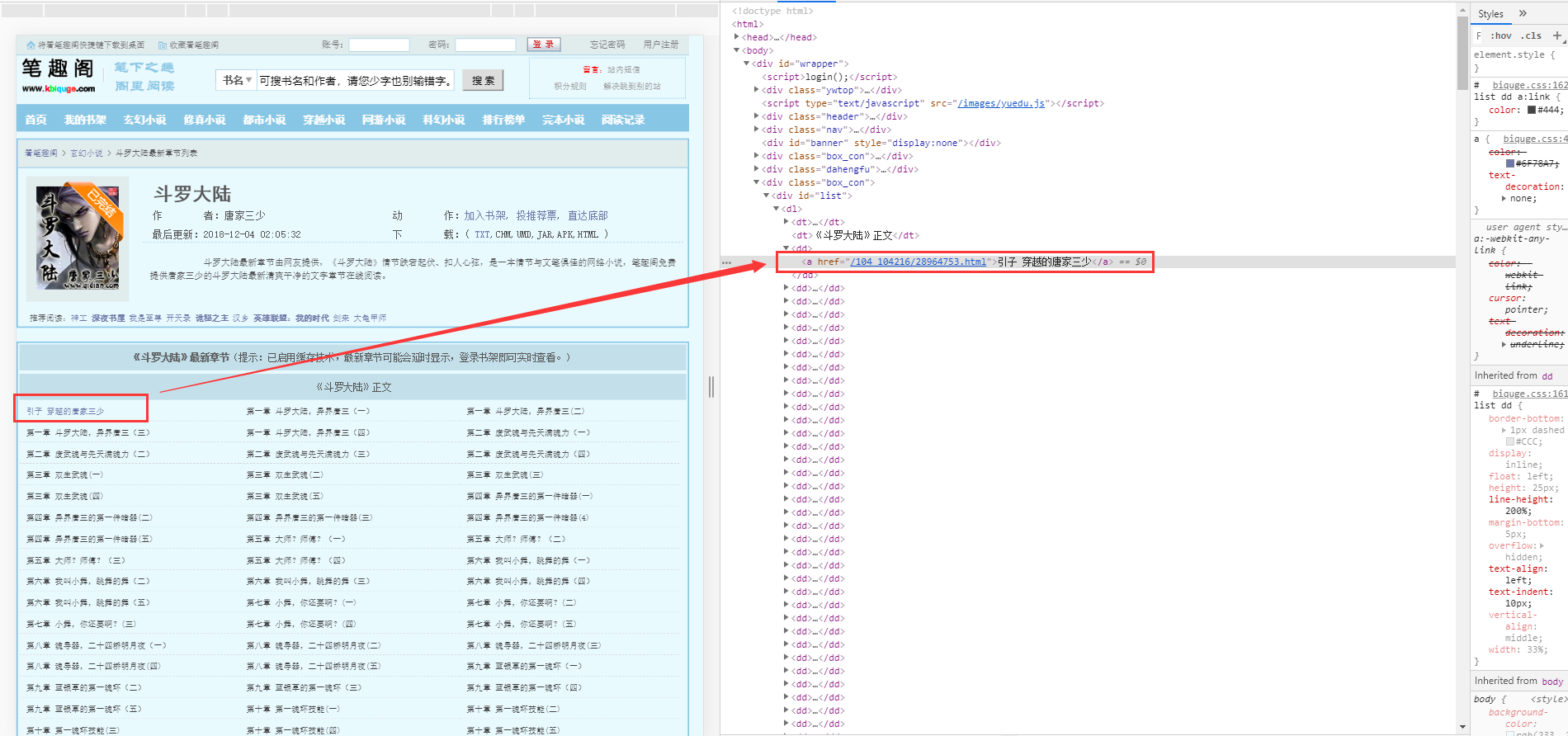Show more DevTools sidebar tabs via the chevron
The image size is (1568, 736).
(x=1523, y=13)
